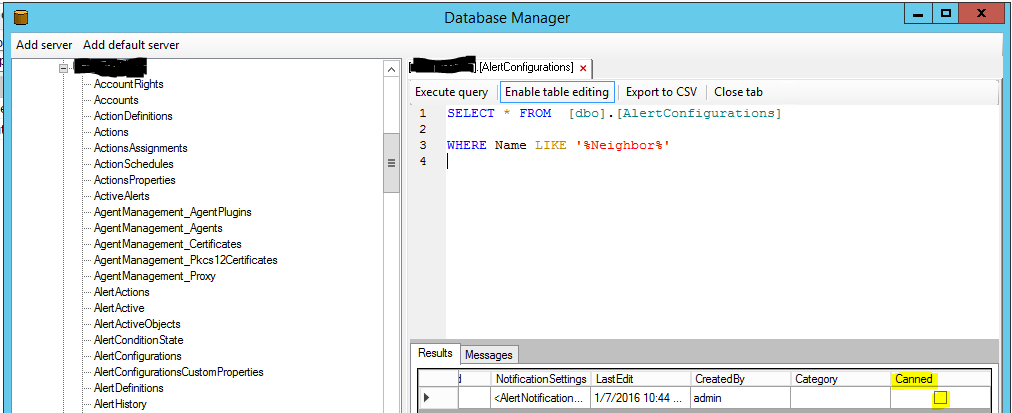The height and width of the screenshot is (413, 1012).
Task: Choose Add default server menu item
Action: coord(131,45)
